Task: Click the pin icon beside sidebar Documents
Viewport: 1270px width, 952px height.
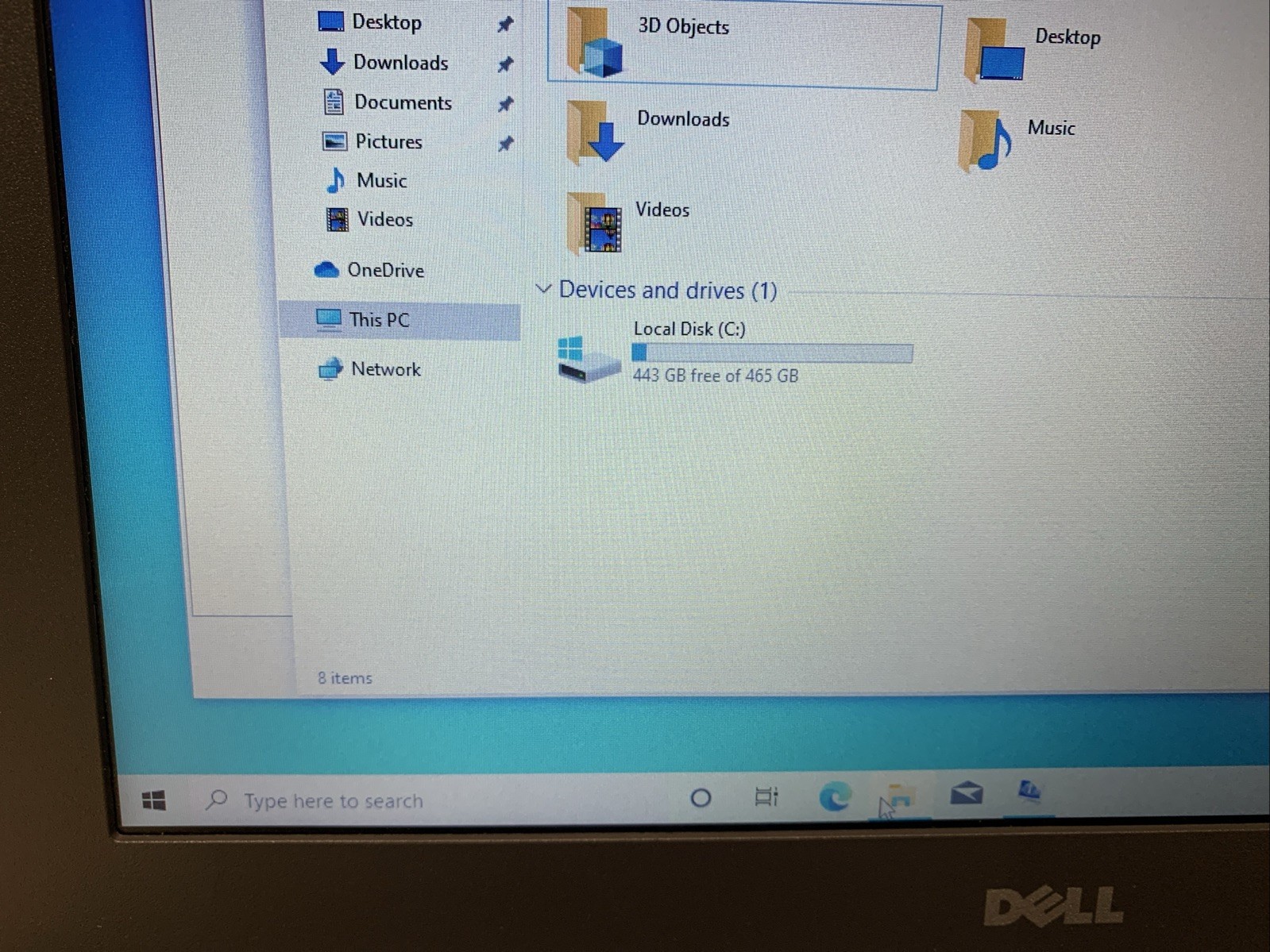Action: (505, 104)
